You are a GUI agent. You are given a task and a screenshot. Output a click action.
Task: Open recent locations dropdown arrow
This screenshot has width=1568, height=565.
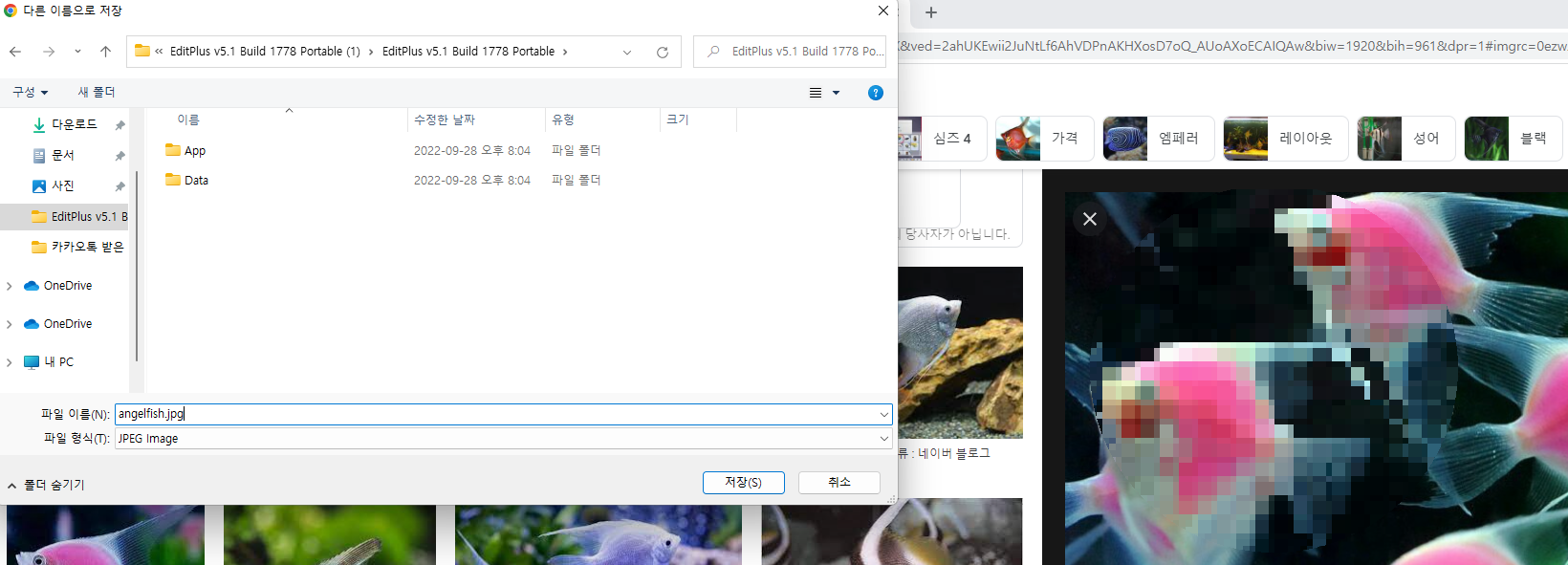click(x=77, y=52)
